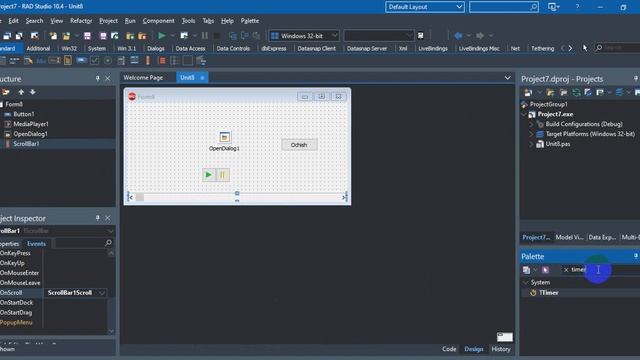Expand Target Platforms (Windows 32-bit) node

pyautogui.click(x=531, y=134)
